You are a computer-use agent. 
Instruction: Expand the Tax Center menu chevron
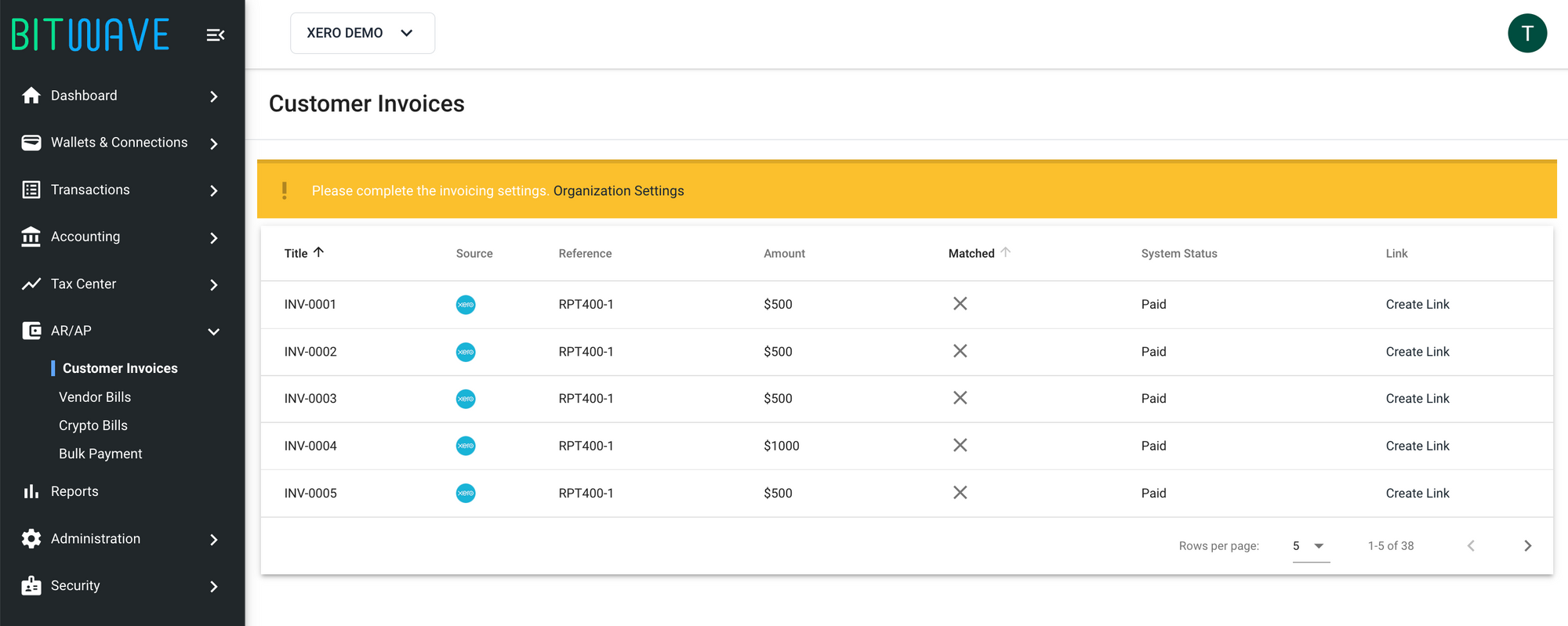[x=214, y=284]
